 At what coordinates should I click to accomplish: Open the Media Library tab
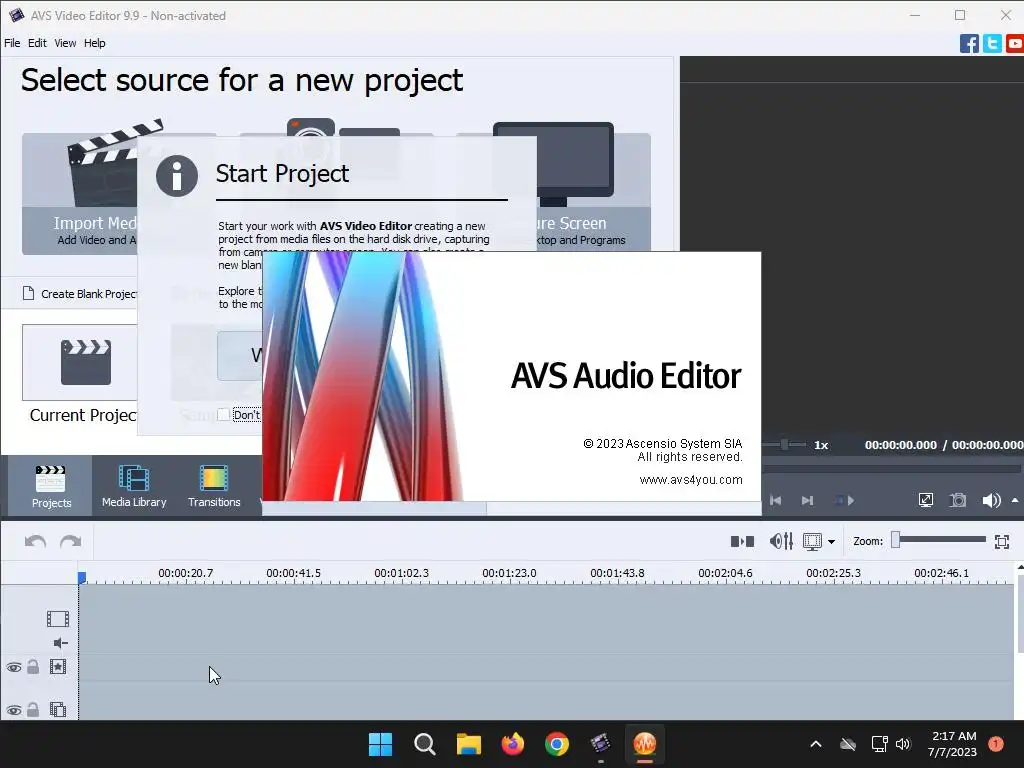[134, 486]
